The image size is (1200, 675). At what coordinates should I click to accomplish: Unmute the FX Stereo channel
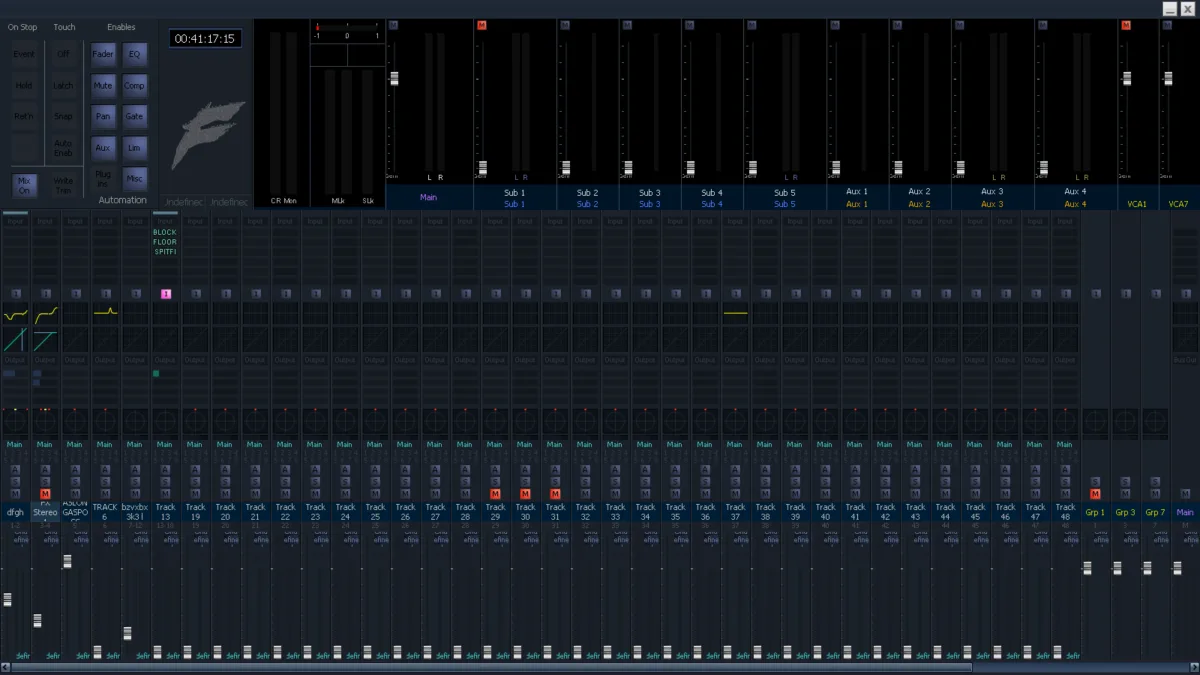click(x=45, y=494)
